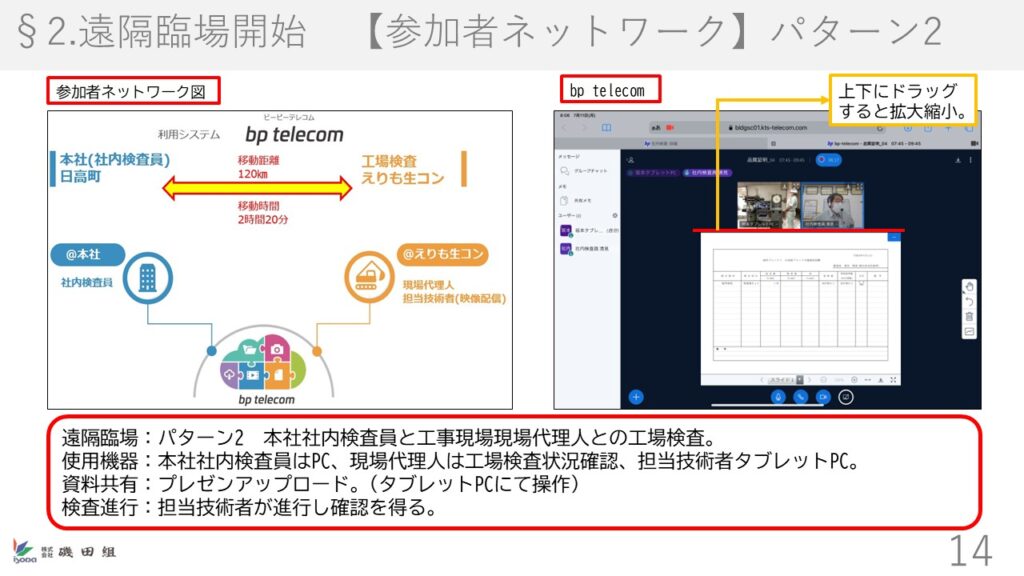This screenshot has height=576, width=1024.
Task: Click the screen share button
Action: pyautogui.click(x=846, y=396)
